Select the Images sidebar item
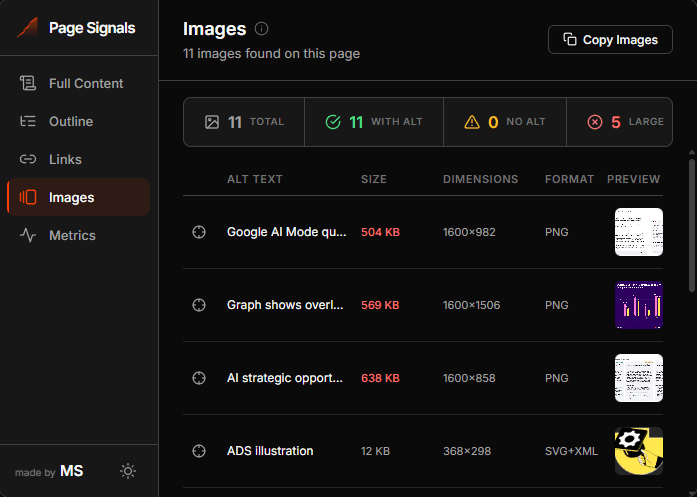Viewport: 697px width, 497px height. 79,197
